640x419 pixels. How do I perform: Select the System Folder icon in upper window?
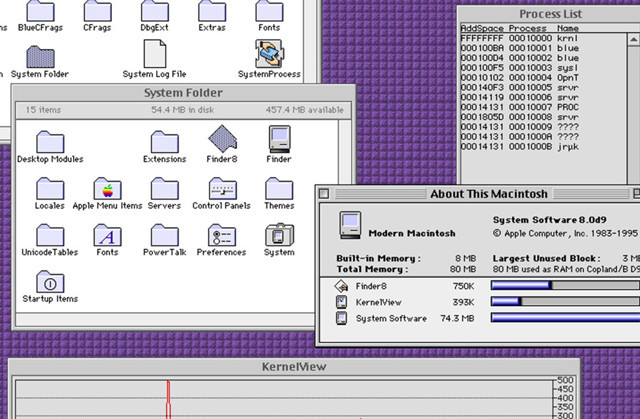(40, 57)
